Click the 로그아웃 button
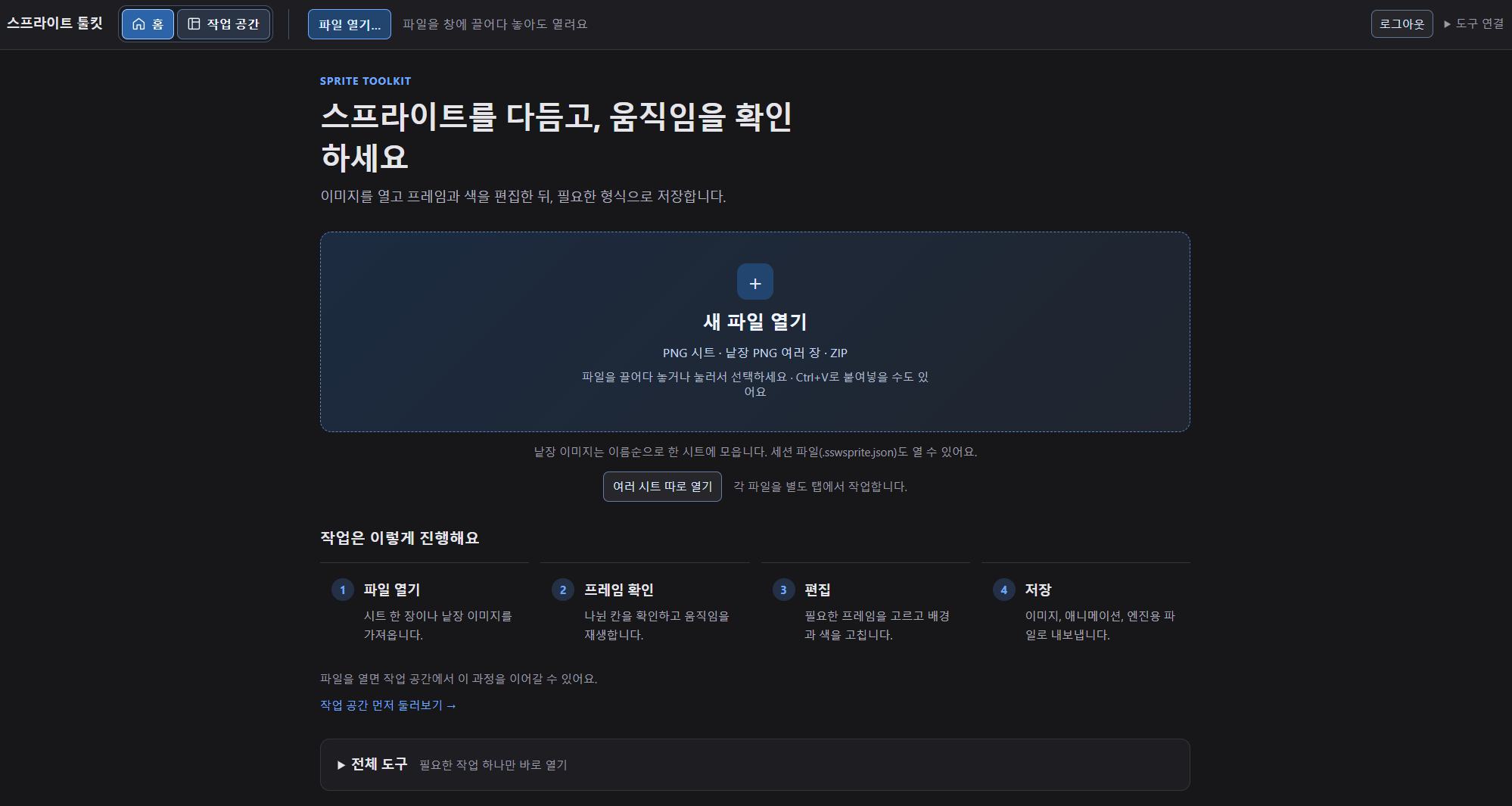 point(1402,24)
